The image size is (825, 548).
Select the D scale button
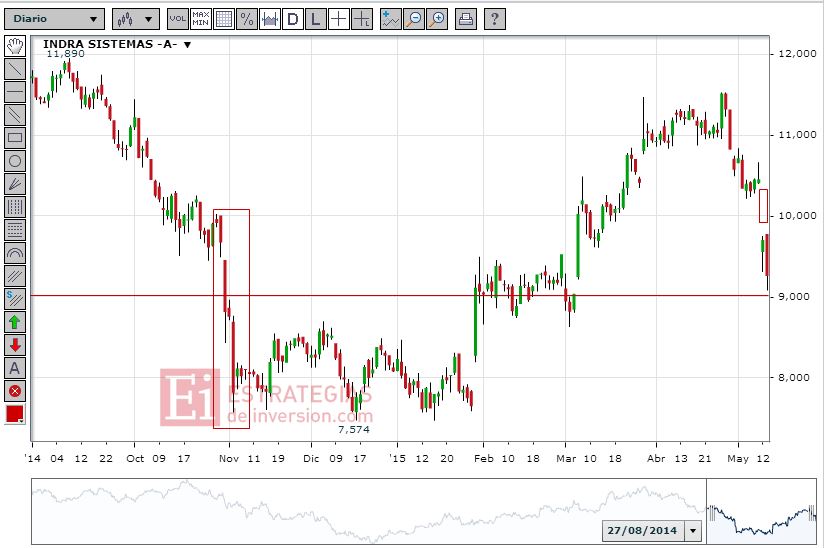pyautogui.click(x=293, y=19)
